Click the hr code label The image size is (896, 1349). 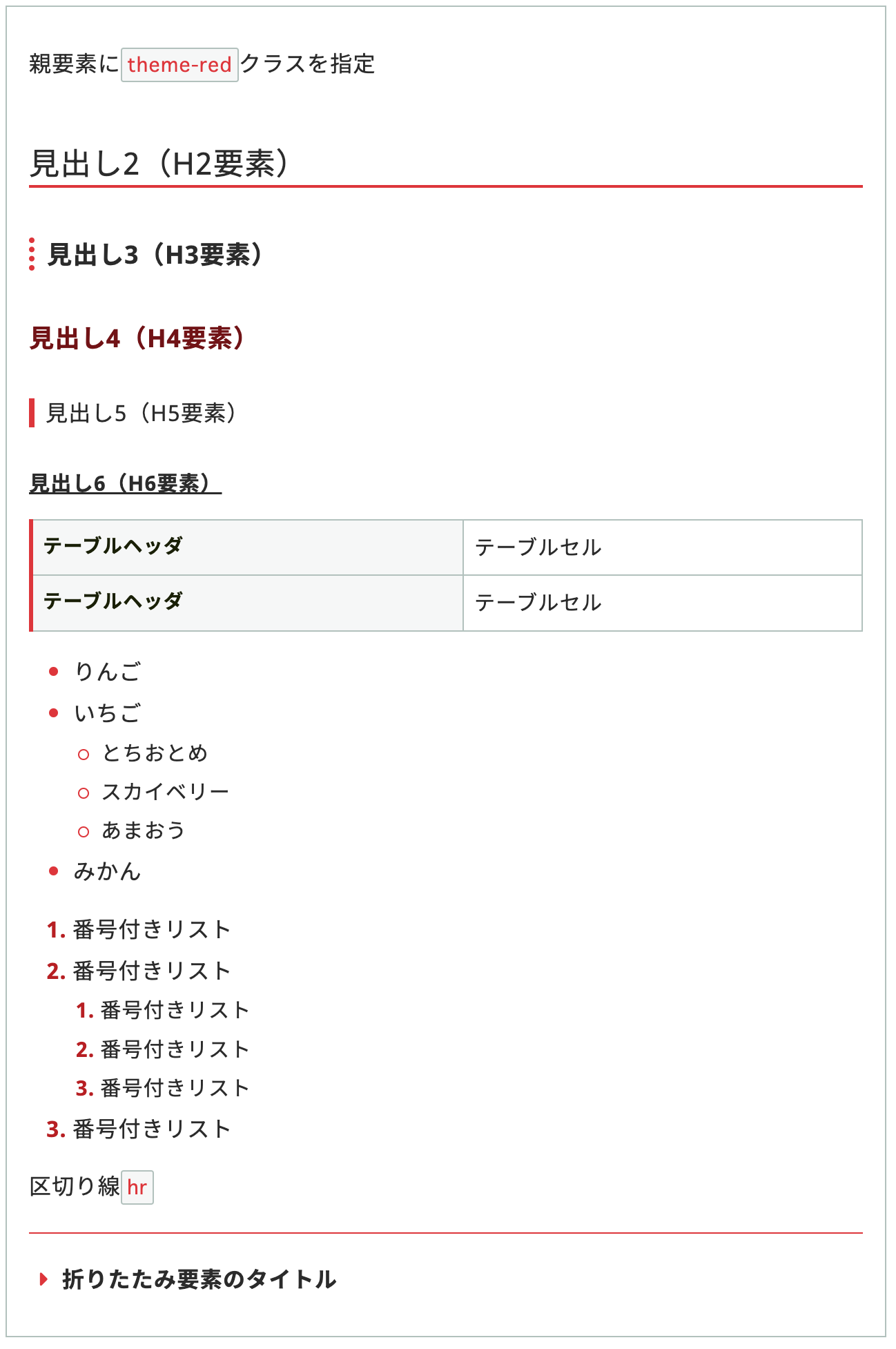[x=137, y=1187]
